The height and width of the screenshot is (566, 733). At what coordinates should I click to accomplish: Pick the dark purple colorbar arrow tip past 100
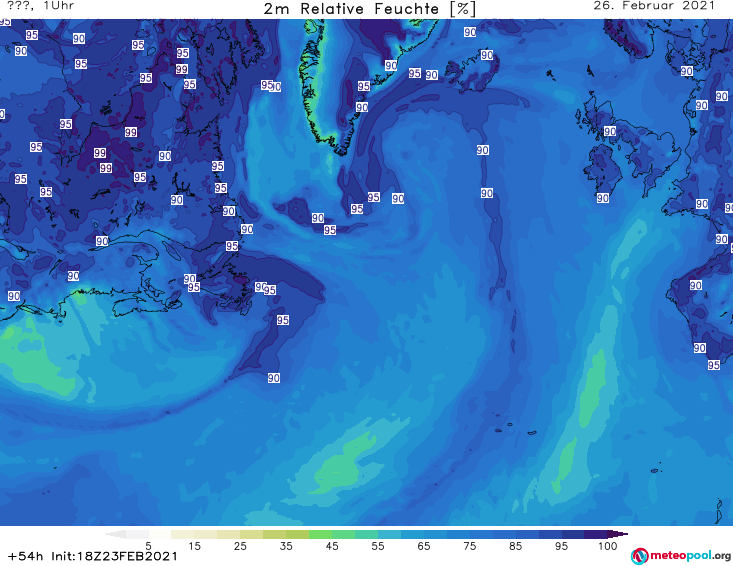619,534
